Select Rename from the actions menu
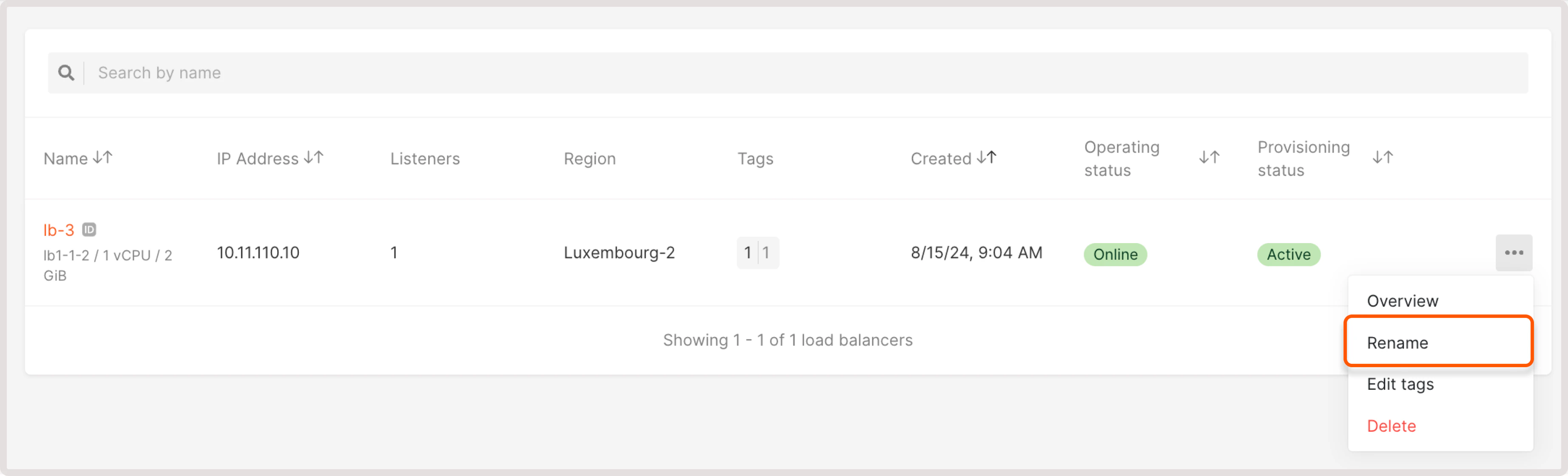The height and width of the screenshot is (476, 1568). click(x=1397, y=342)
